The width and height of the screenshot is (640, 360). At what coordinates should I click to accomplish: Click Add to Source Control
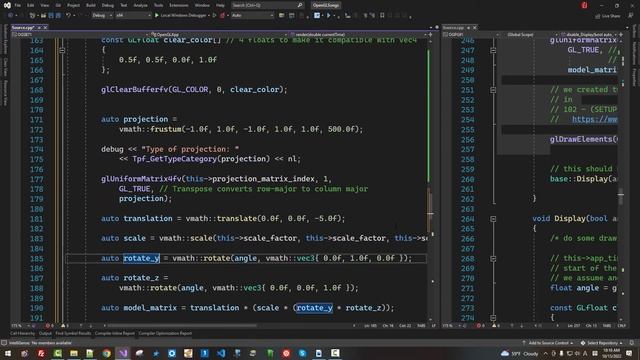548,343
